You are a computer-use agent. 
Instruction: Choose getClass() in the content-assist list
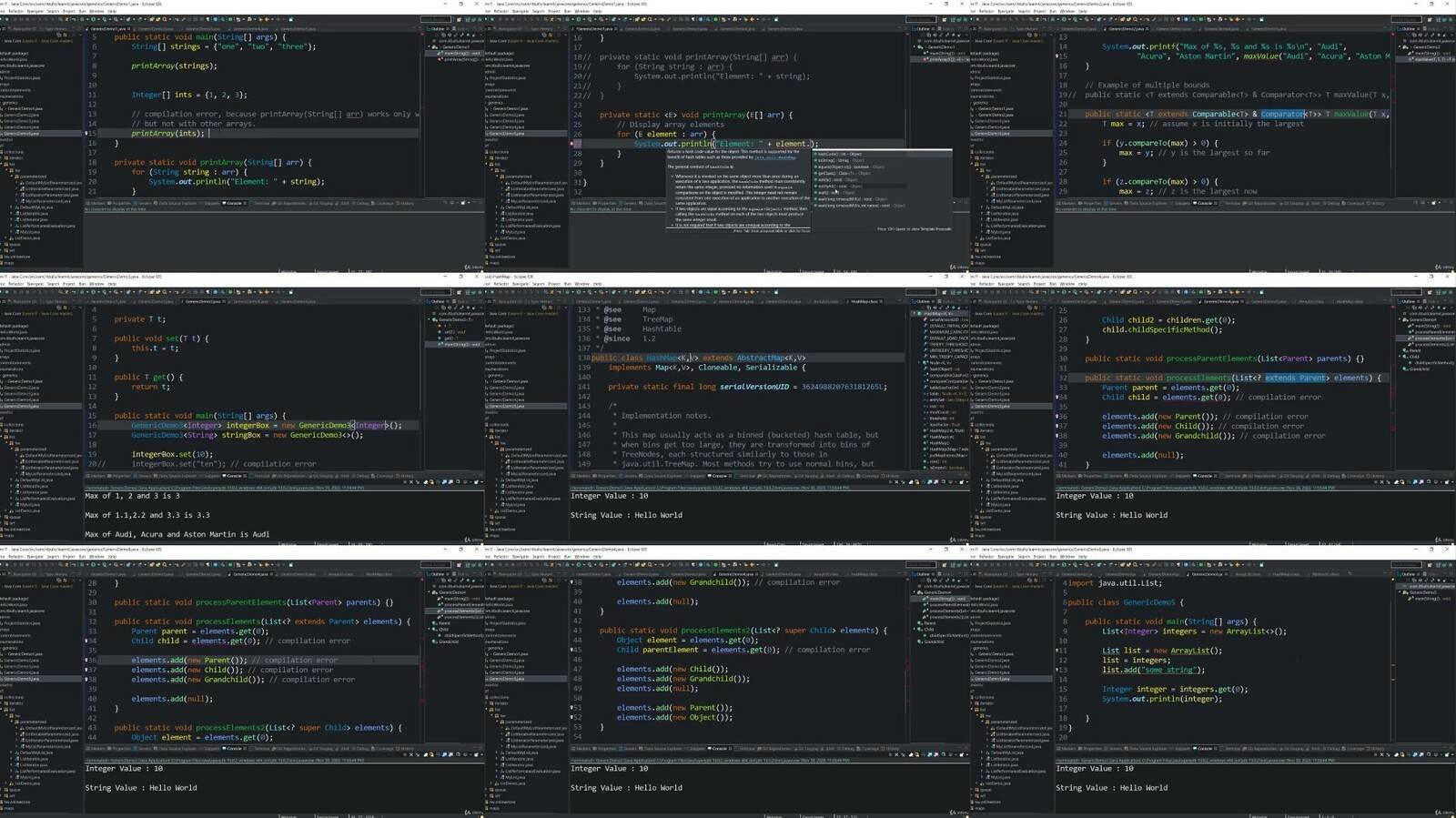tap(844, 173)
